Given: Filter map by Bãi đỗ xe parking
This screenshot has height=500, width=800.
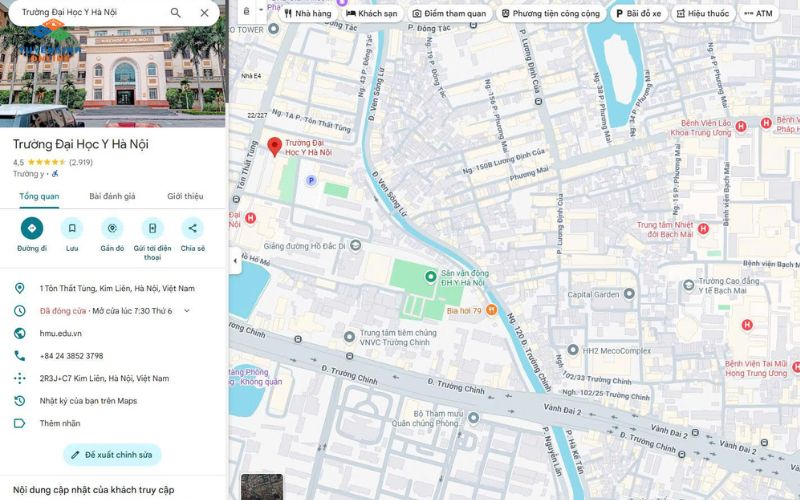Looking at the screenshot, I should point(639,13).
